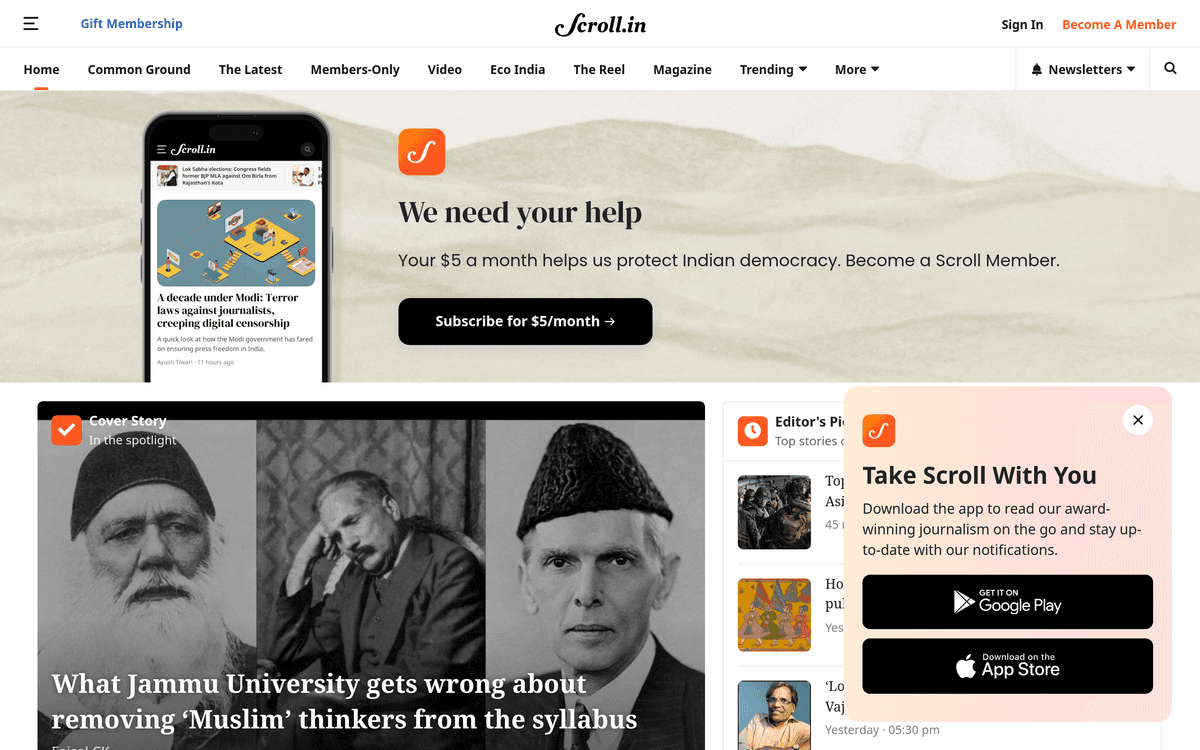Image resolution: width=1200 pixels, height=750 pixels.
Task: Click the Editor's Picks clock icon
Action: click(752, 431)
